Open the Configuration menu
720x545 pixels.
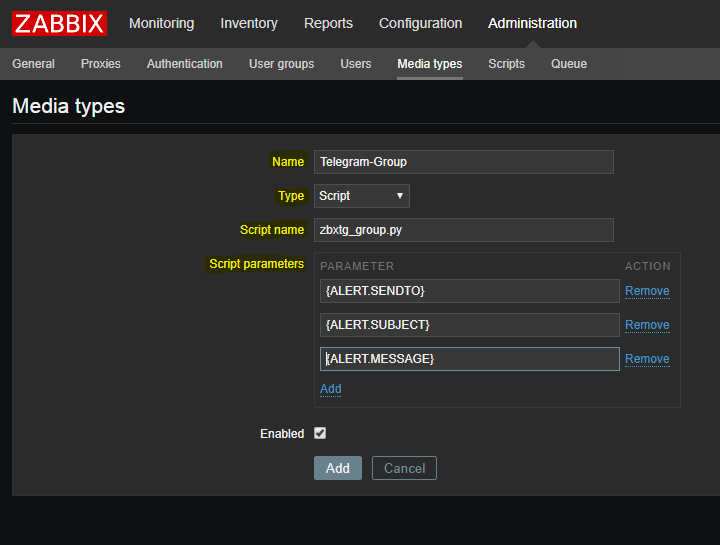[x=420, y=23]
